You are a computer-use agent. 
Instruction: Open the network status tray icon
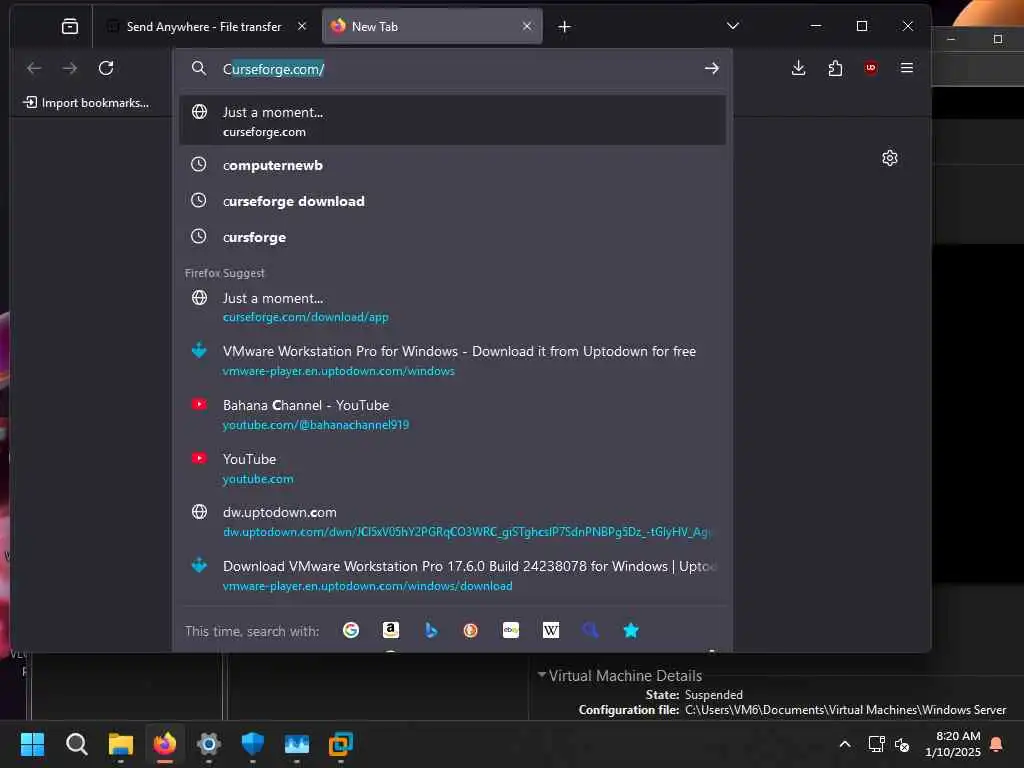pyautogui.click(x=876, y=744)
